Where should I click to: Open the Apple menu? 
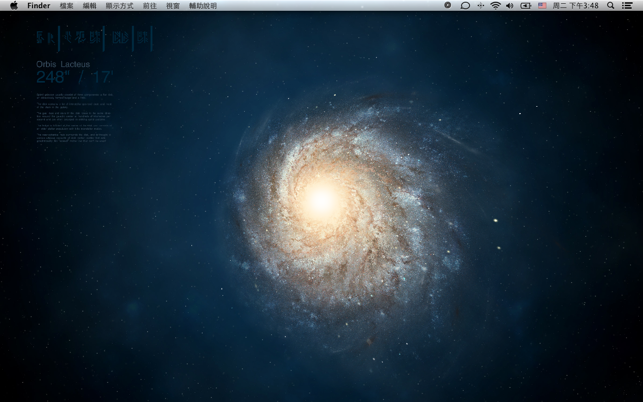pos(14,5)
